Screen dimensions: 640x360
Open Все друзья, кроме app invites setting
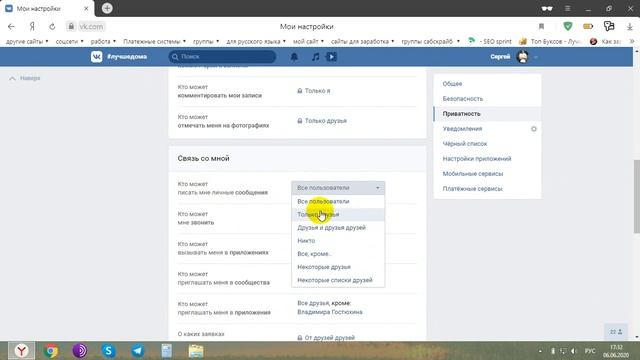pyautogui.click(x=330, y=307)
